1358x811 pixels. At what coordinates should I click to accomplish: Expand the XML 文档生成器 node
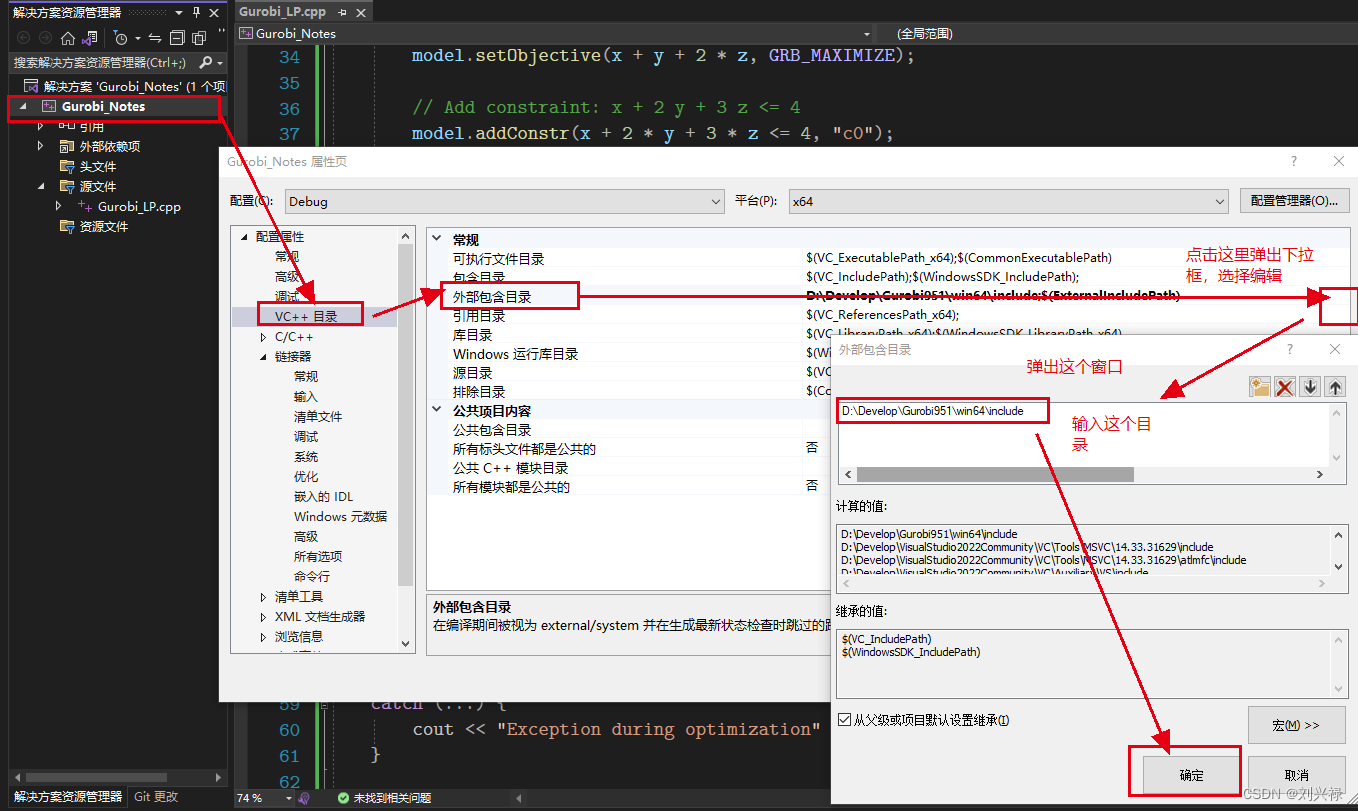263,617
